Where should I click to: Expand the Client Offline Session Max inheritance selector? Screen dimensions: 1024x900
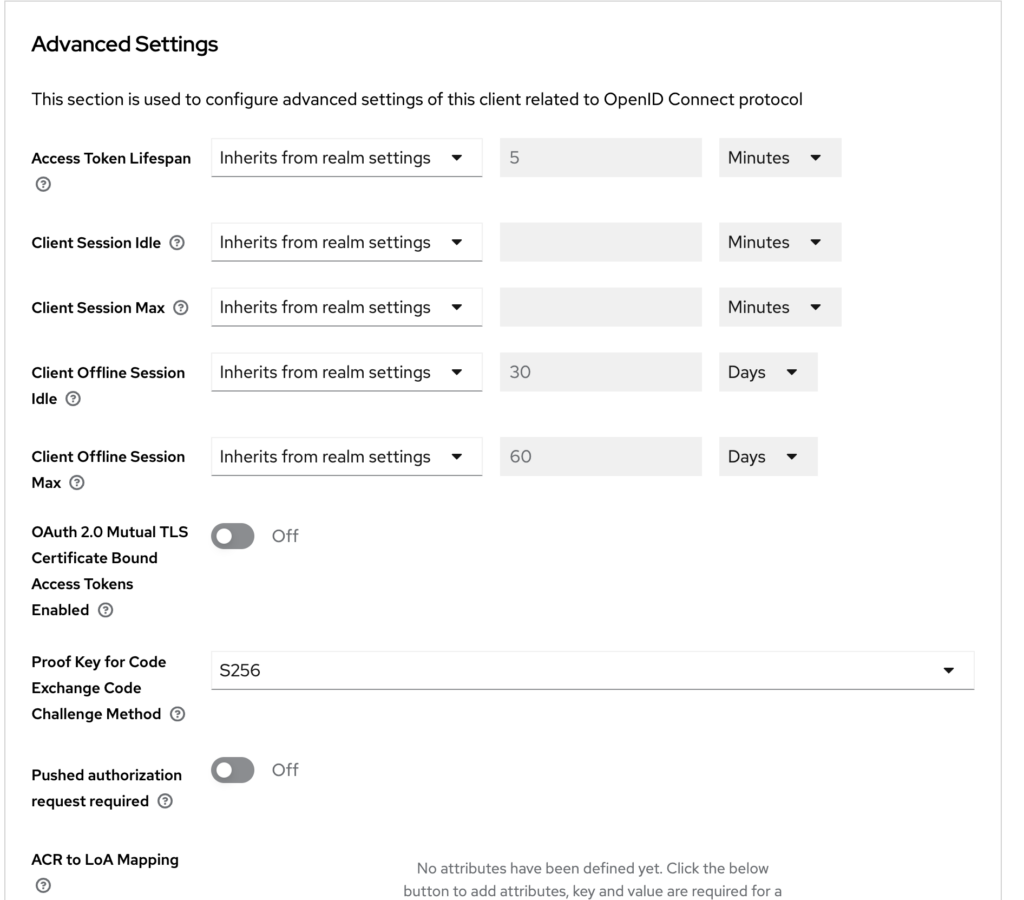point(345,457)
